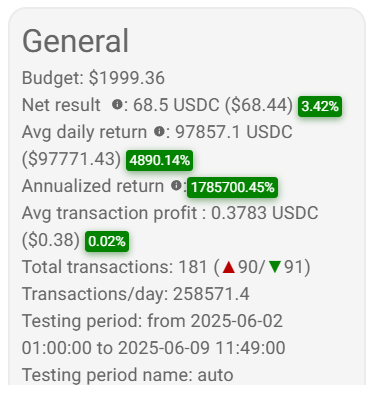Click the info icon beside Annualized return

click(176, 185)
